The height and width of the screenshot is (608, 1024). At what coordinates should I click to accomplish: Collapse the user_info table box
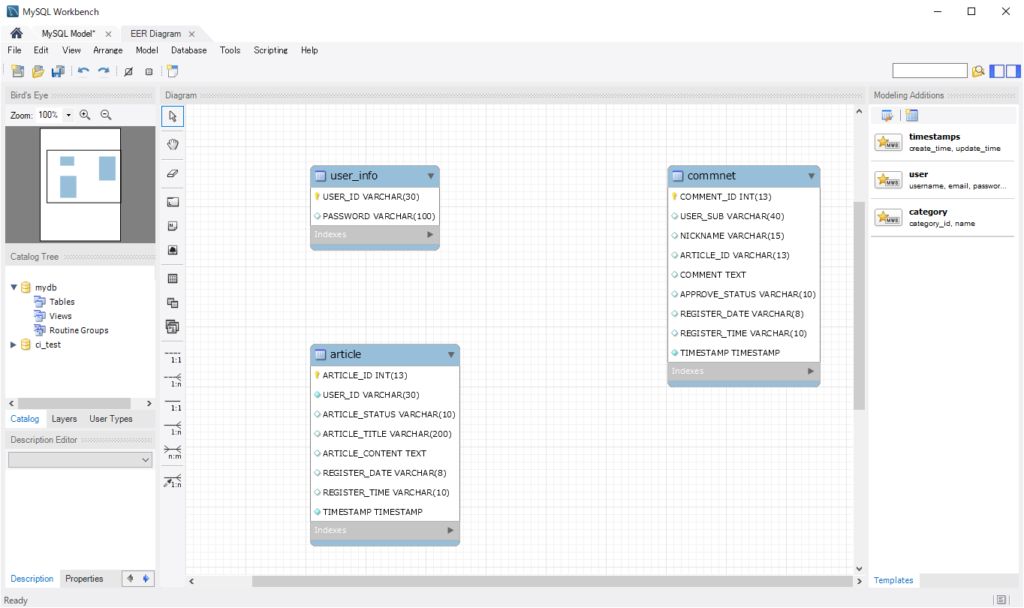(x=430, y=176)
